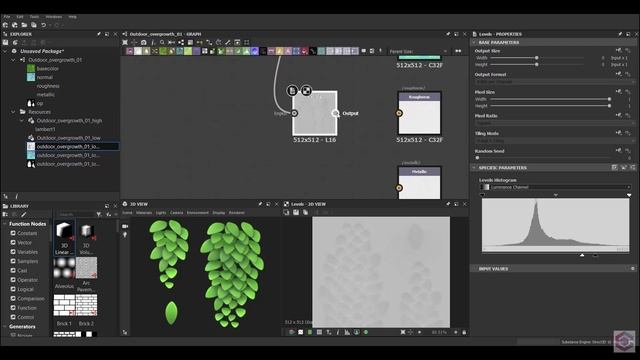Click the undo icon in main toolbar

(43, 25)
